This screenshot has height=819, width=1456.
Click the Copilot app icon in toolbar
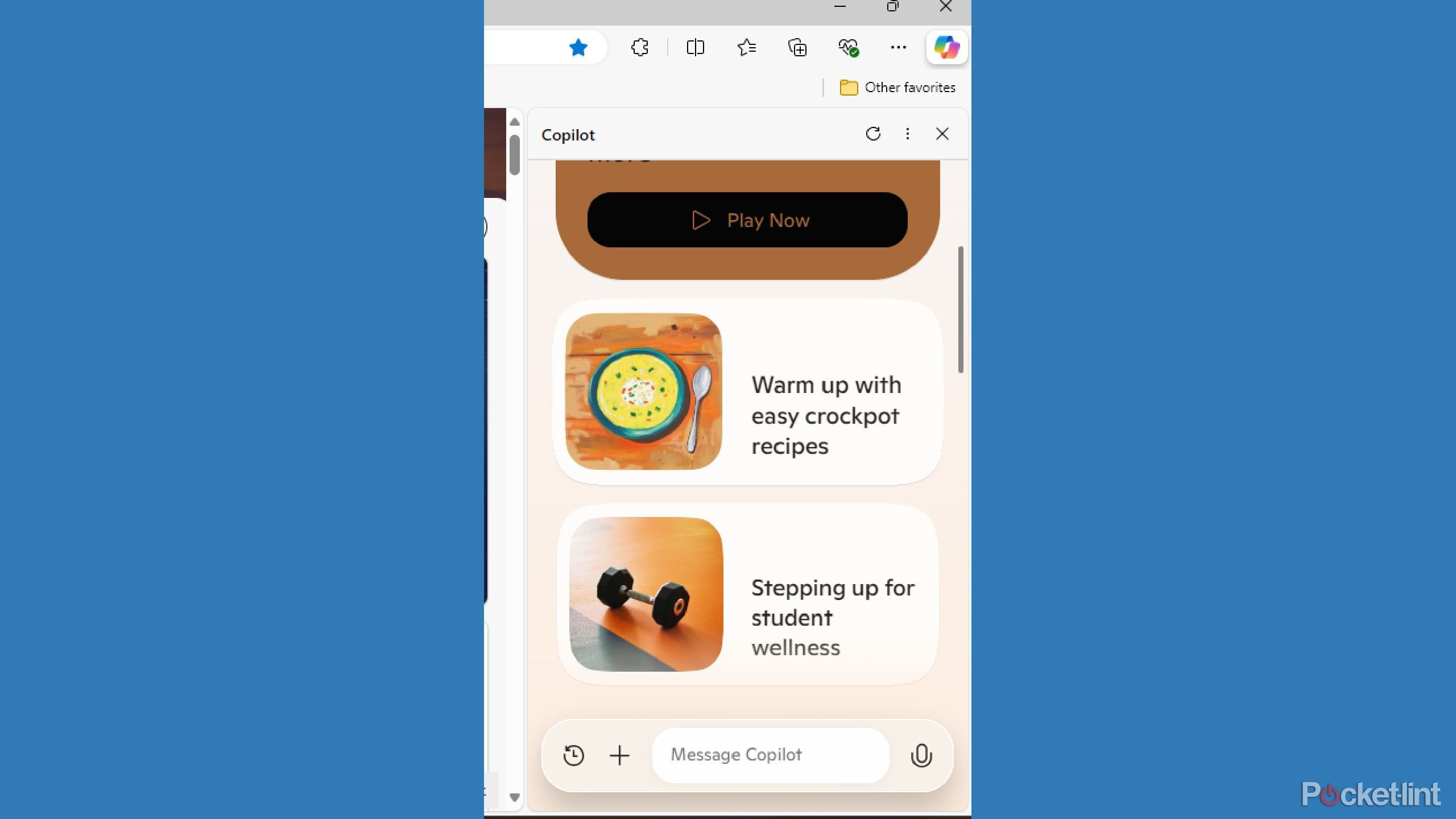tap(946, 47)
